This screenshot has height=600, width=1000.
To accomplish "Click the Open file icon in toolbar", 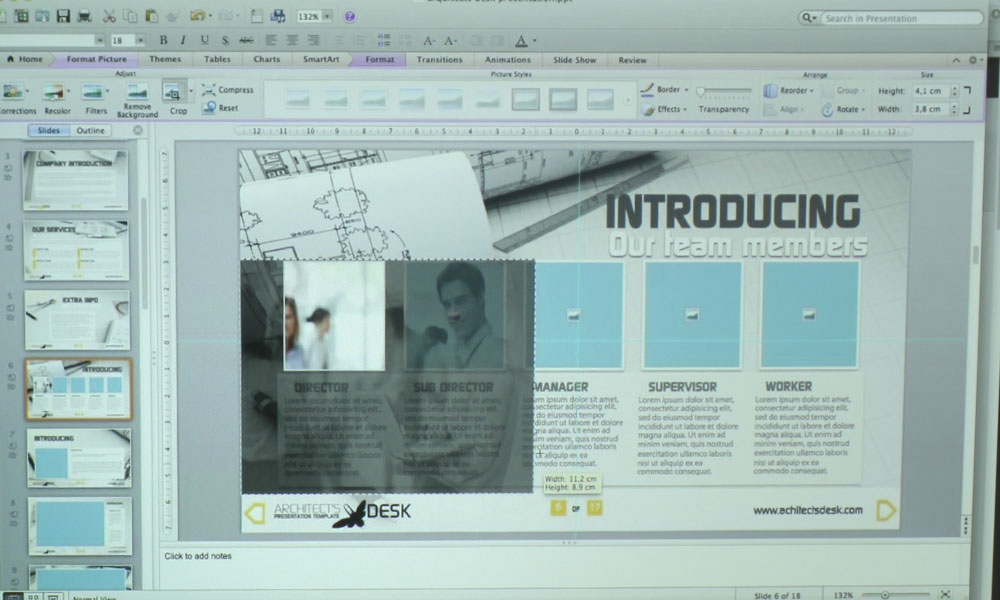I will point(42,16).
